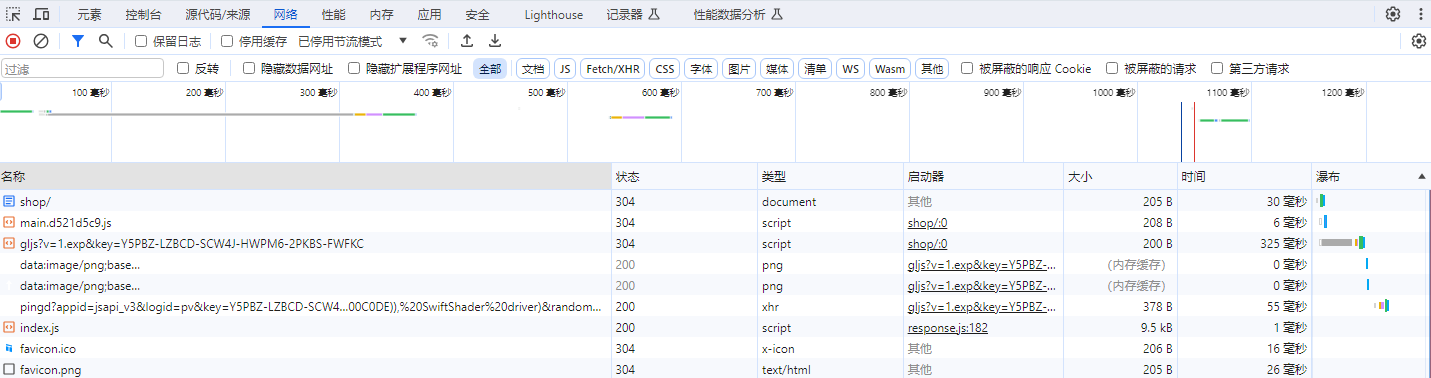The image size is (1431, 378).
Task: Toggle 第三方请求 checkbox
Action: tap(1217, 68)
